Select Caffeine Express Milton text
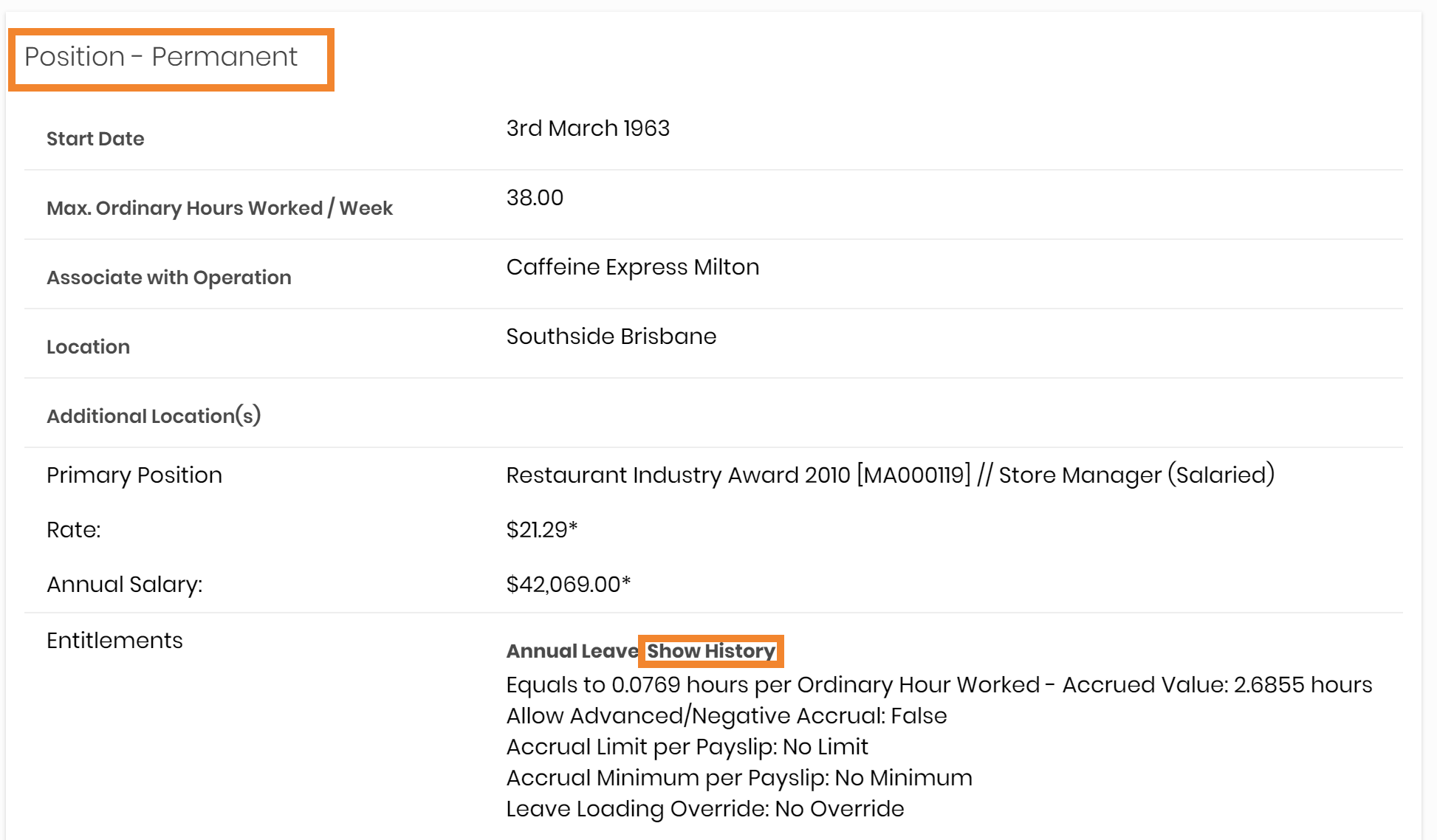This screenshot has height=840, width=1437. coord(632,267)
